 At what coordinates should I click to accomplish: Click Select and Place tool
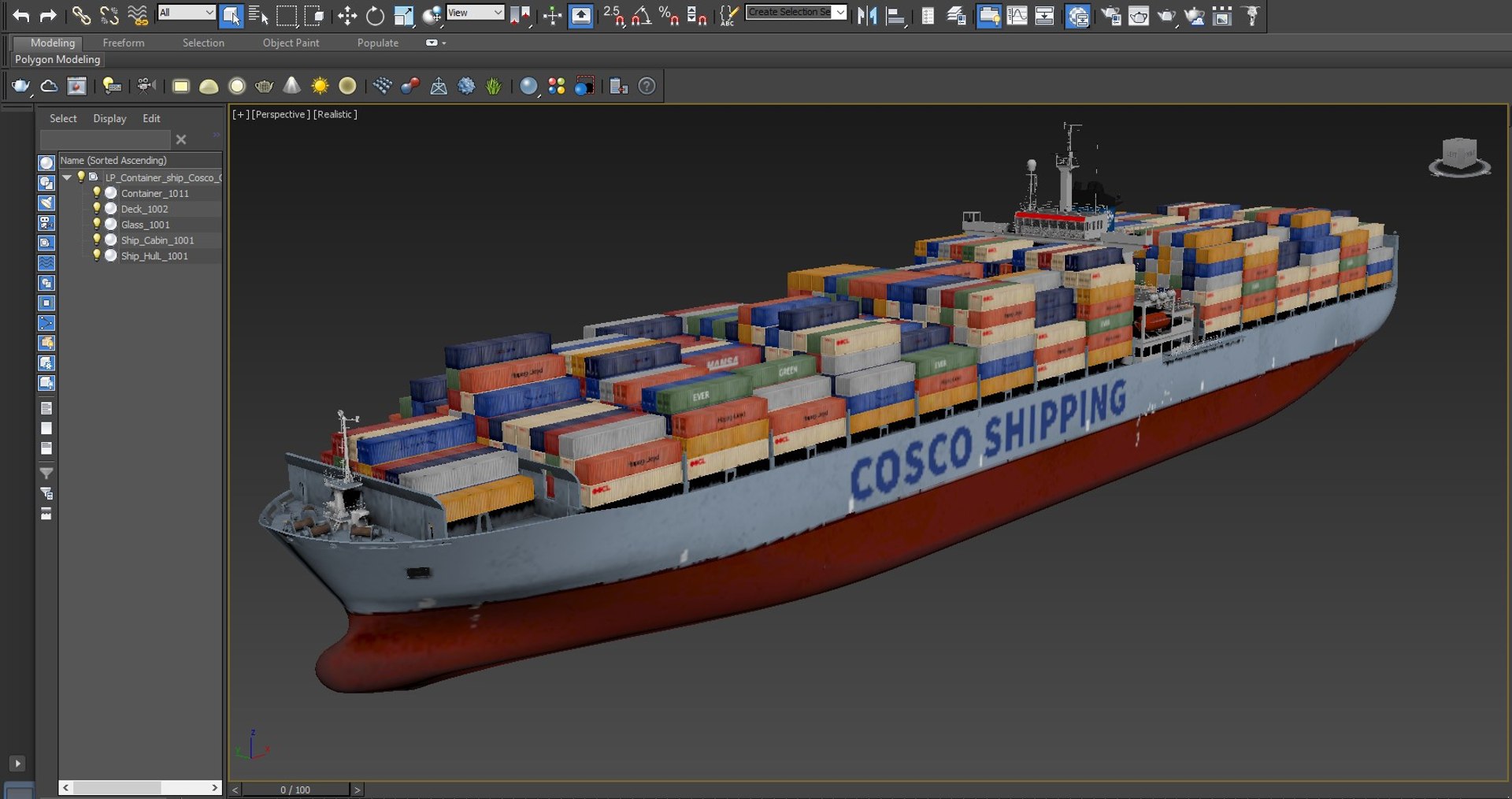[x=432, y=15]
